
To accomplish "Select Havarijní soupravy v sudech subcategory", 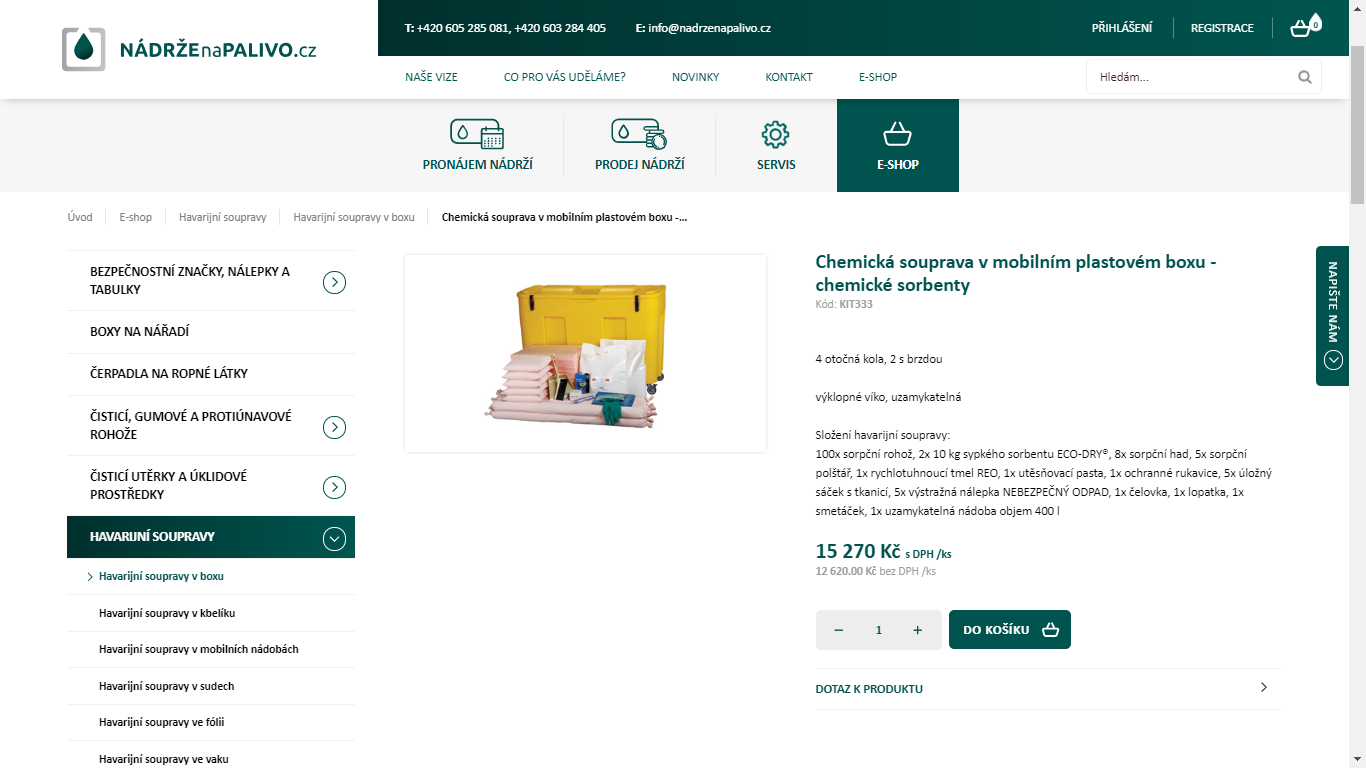I will (167, 687).
